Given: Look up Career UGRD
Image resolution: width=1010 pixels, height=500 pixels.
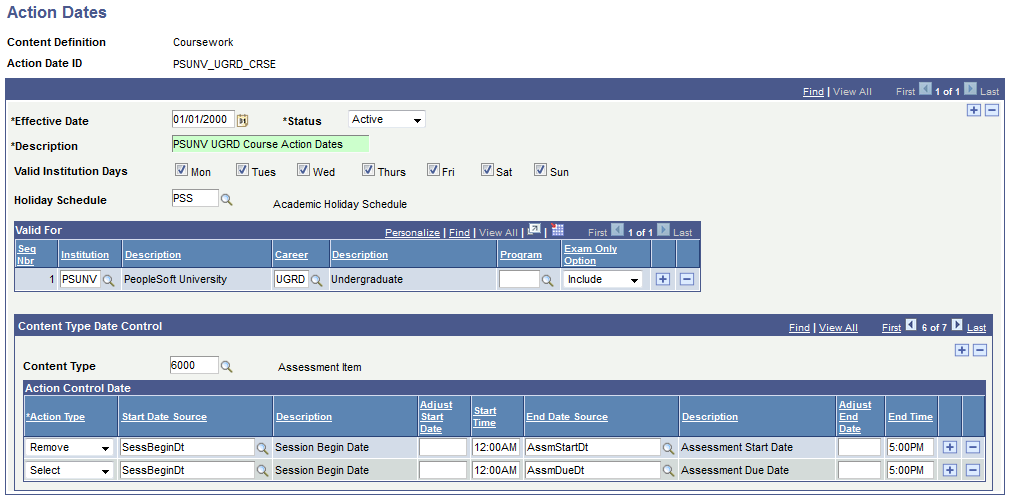Looking at the screenshot, I should tap(316, 280).
